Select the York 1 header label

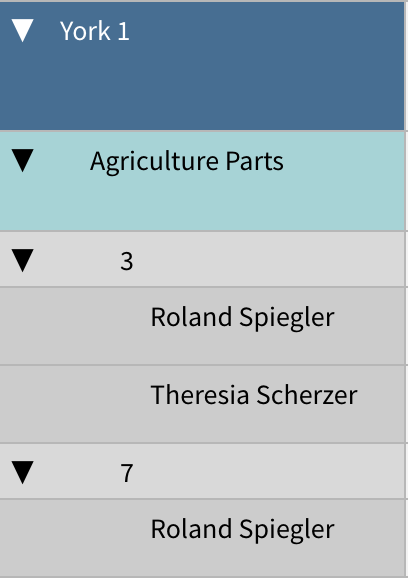95,31
